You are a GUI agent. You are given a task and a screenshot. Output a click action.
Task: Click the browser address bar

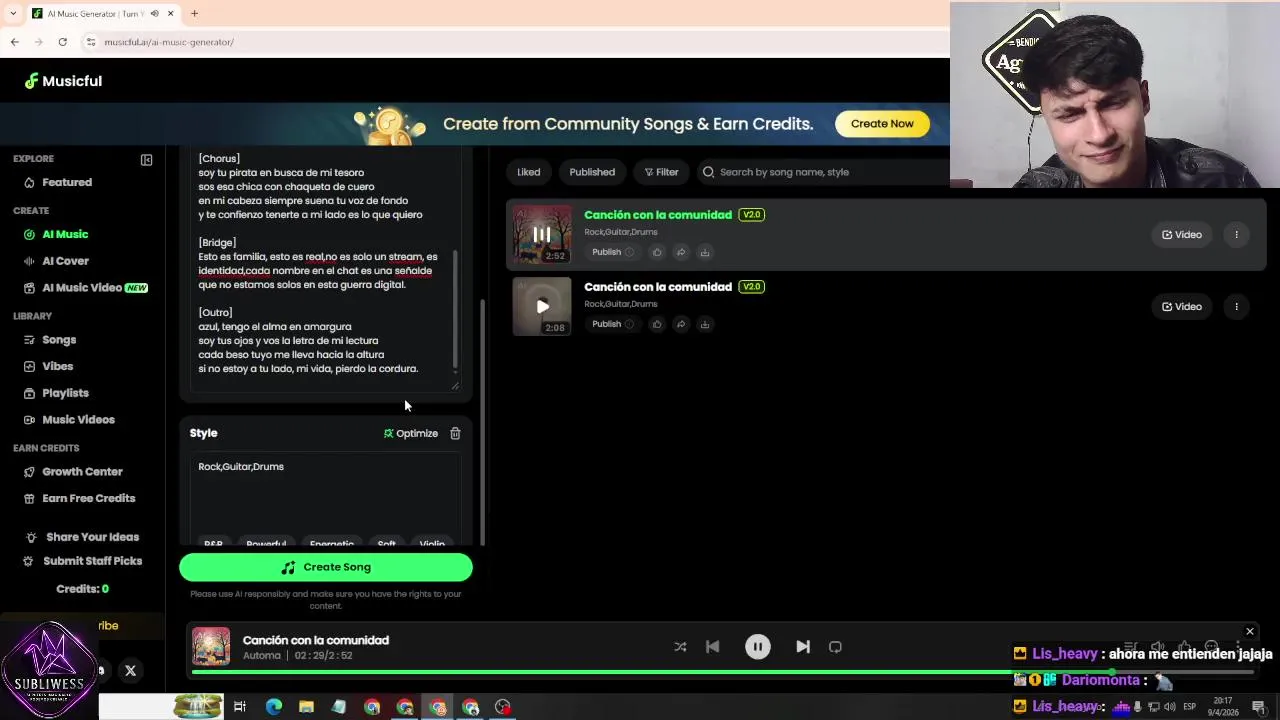510,42
